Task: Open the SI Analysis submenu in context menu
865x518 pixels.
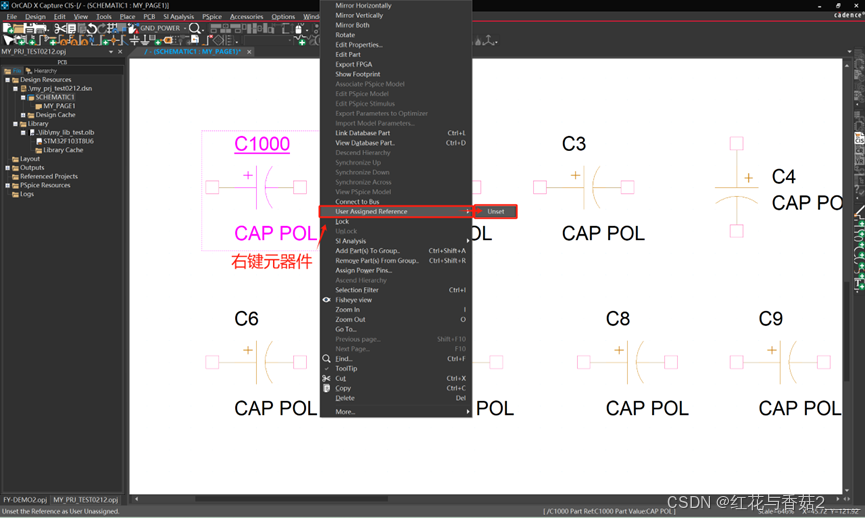Action: click(x=396, y=241)
